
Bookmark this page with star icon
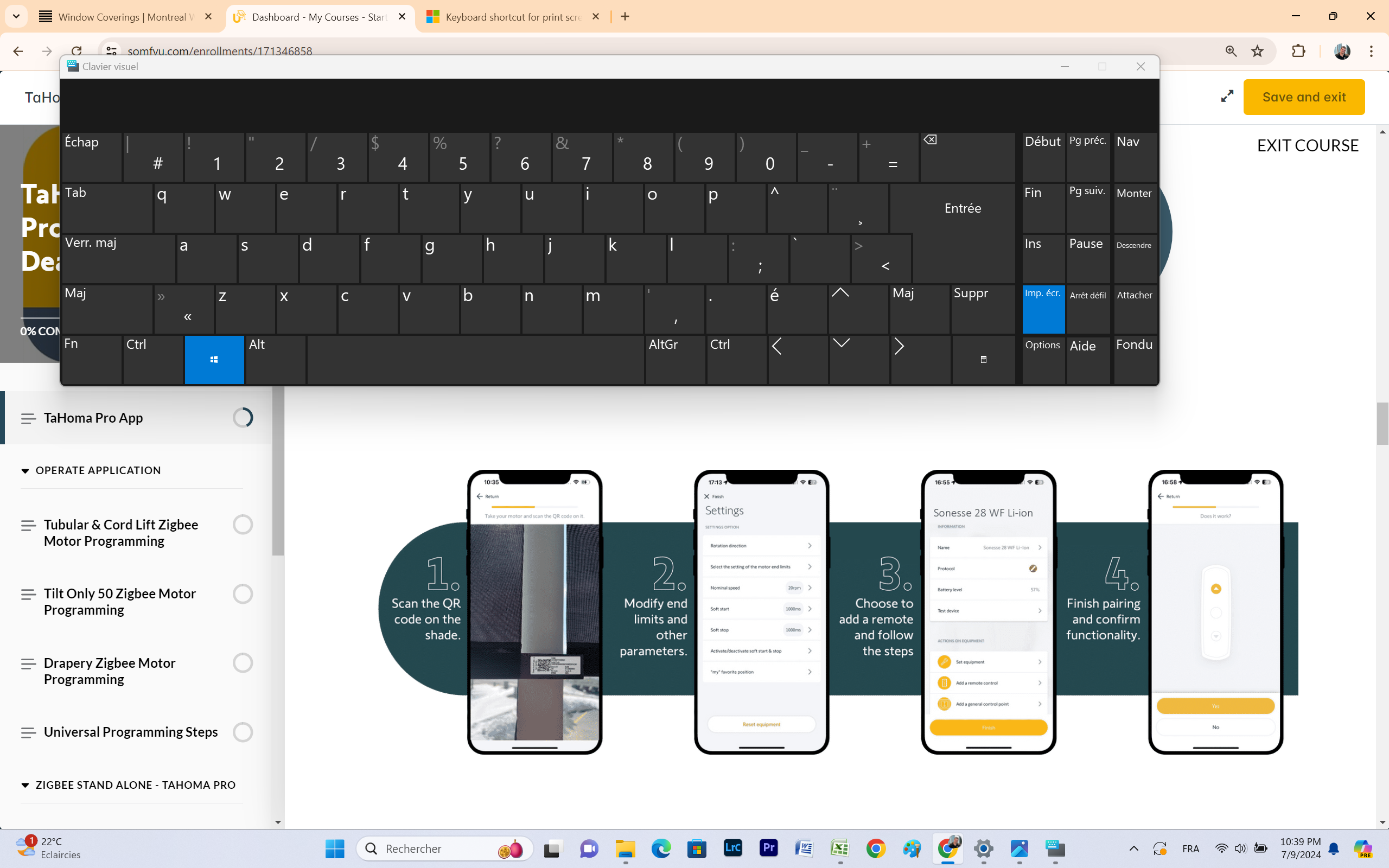1257,51
